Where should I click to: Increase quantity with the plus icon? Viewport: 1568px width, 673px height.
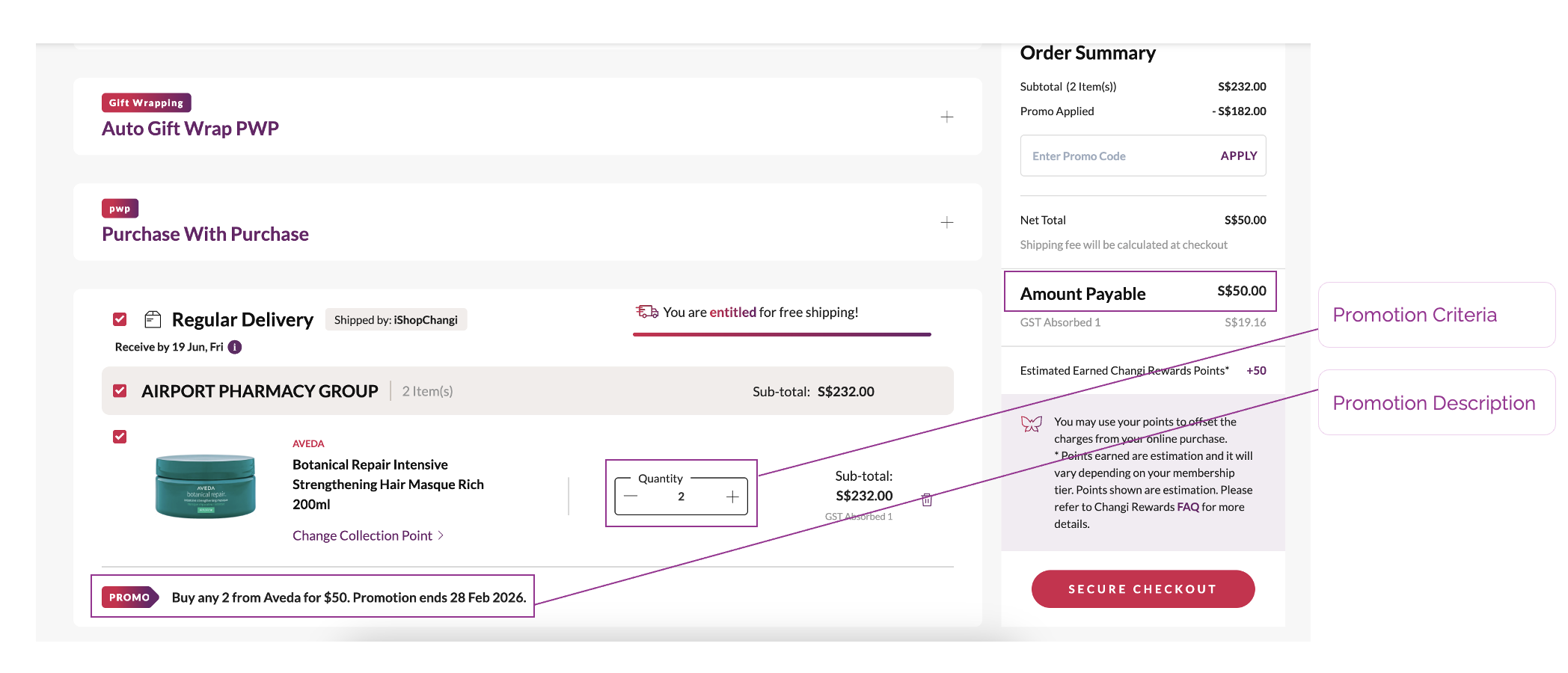tap(732, 497)
